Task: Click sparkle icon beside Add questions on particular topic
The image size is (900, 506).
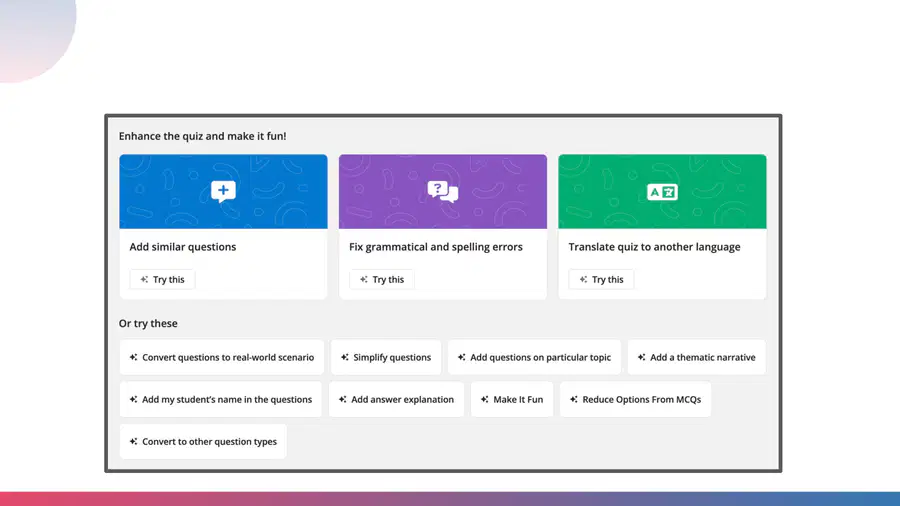Action: click(x=461, y=357)
